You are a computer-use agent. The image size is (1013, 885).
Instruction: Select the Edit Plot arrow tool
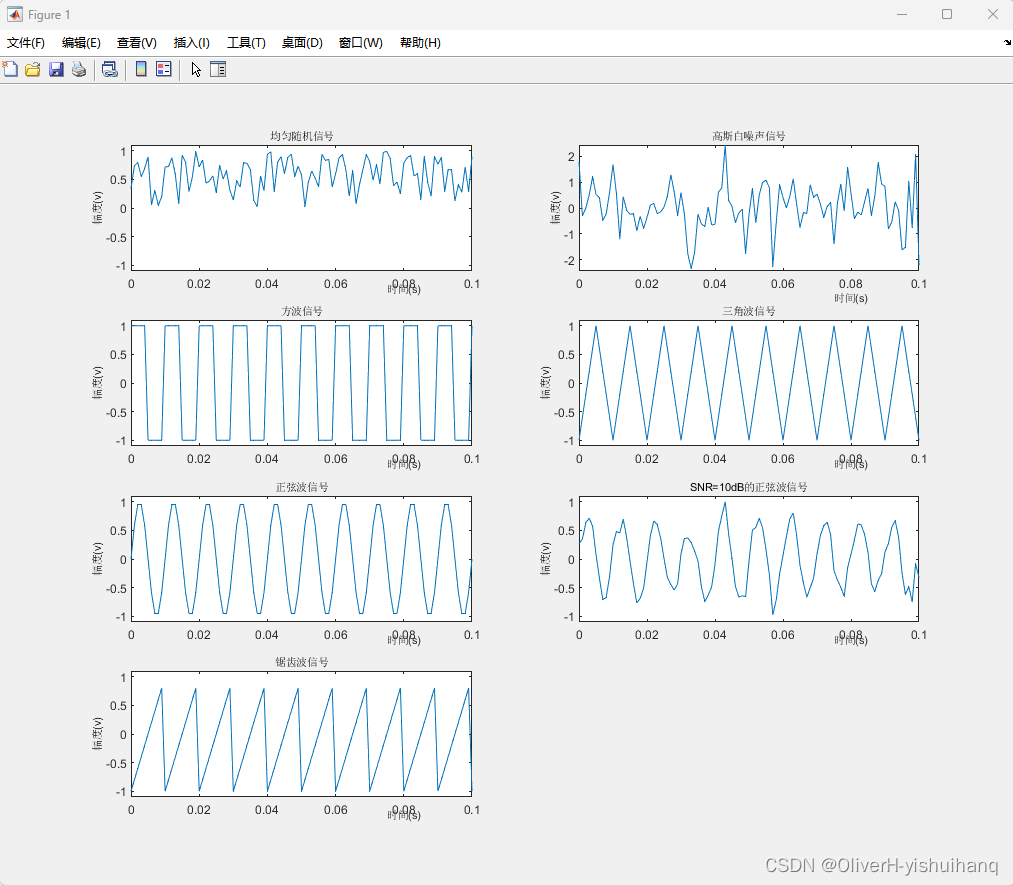(x=196, y=69)
